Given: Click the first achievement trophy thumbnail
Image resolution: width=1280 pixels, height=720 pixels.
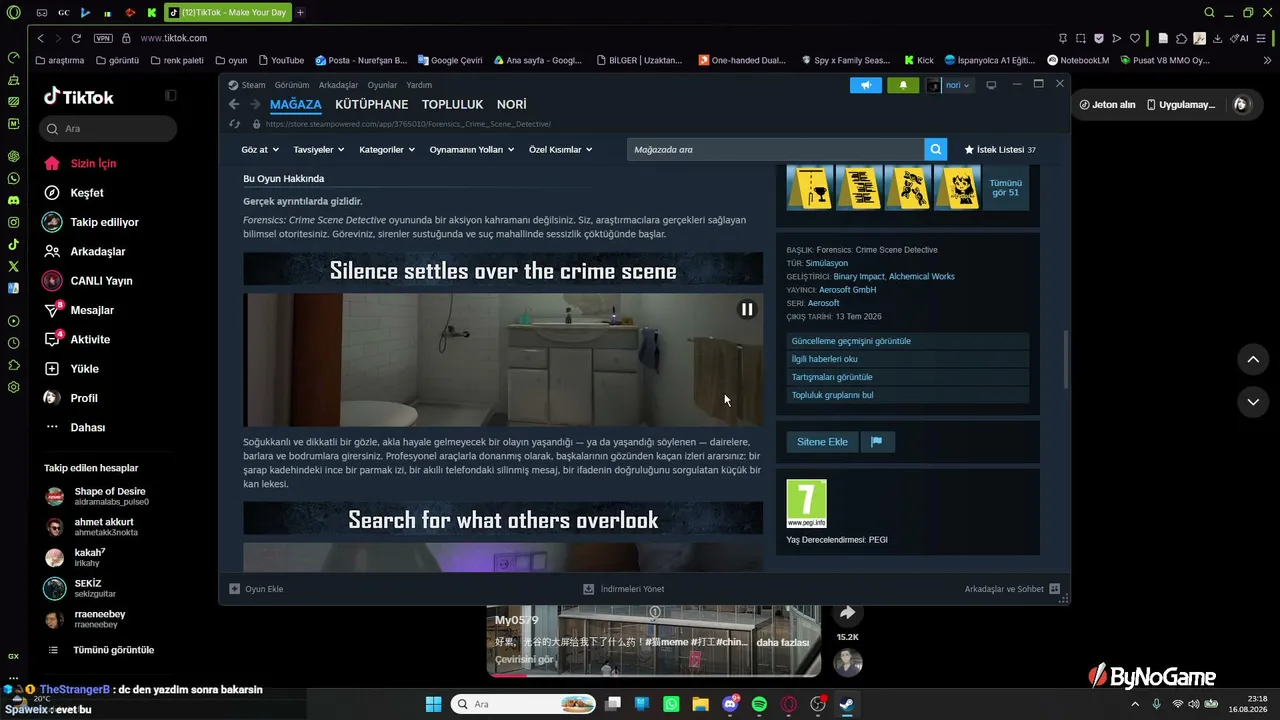Looking at the screenshot, I should [809, 188].
